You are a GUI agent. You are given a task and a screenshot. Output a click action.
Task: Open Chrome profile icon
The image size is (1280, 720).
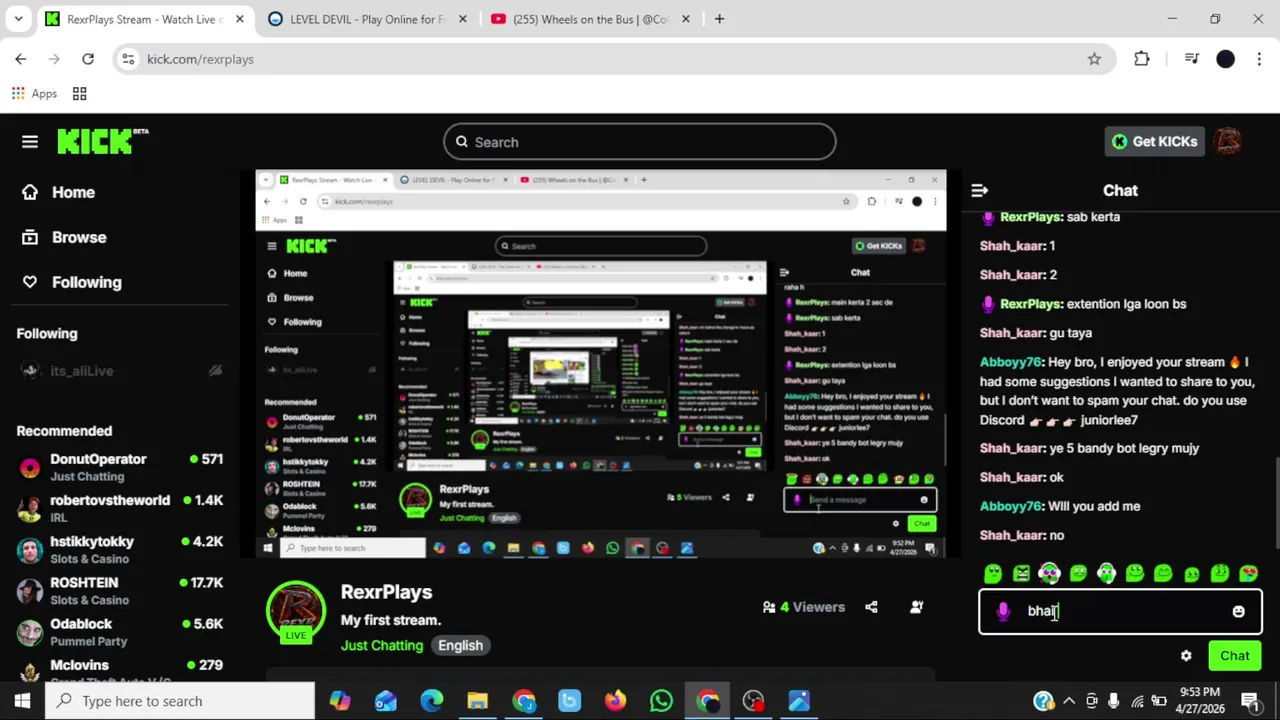click(x=1225, y=59)
